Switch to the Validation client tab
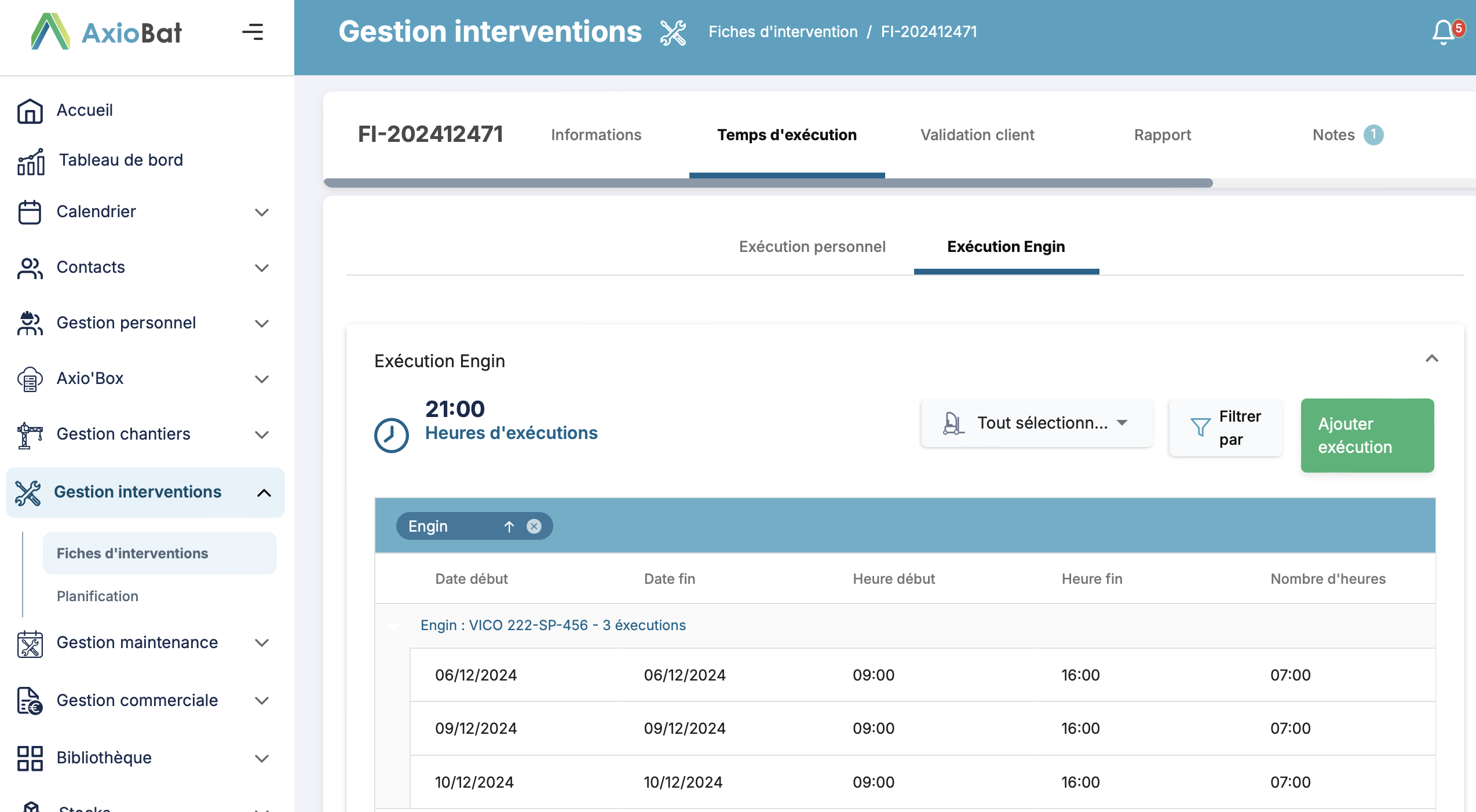 pos(977,135)
